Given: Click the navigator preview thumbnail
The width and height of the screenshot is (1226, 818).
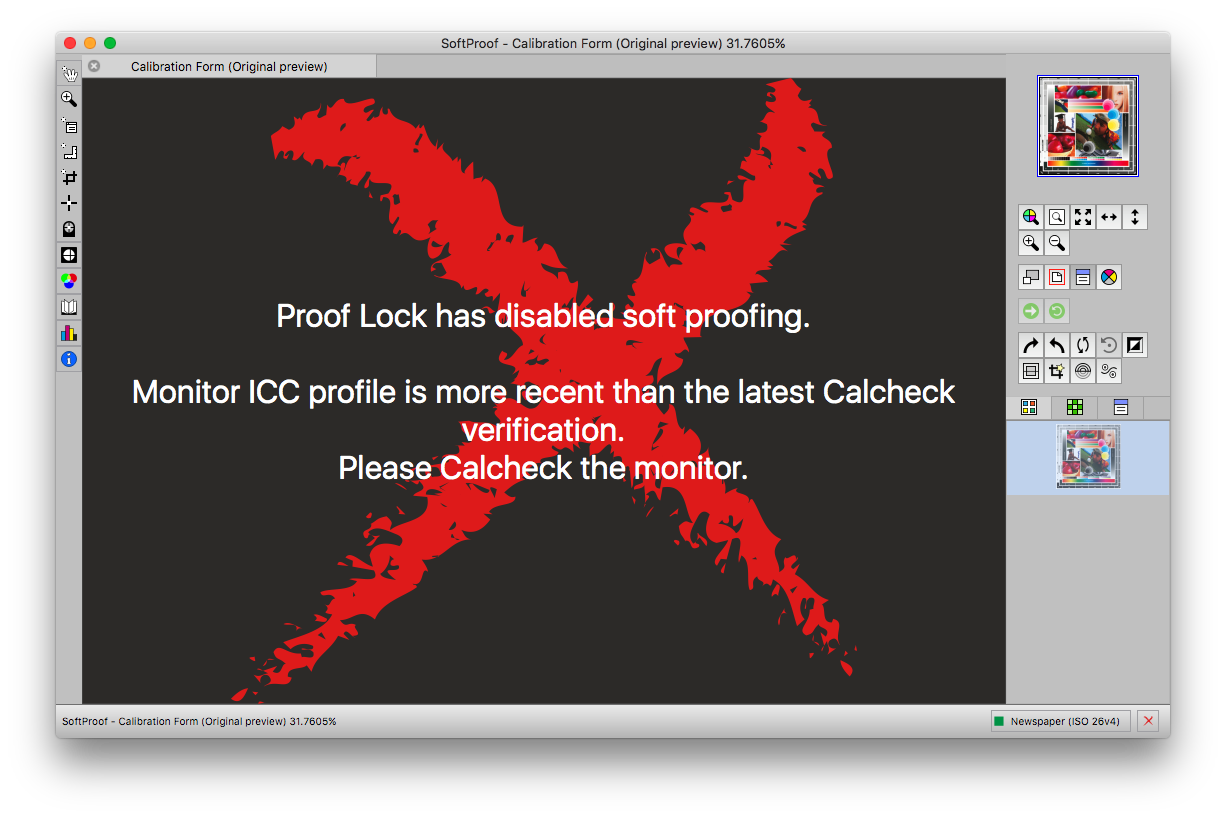Looking at the screenshot, I should click(1088, 127).
